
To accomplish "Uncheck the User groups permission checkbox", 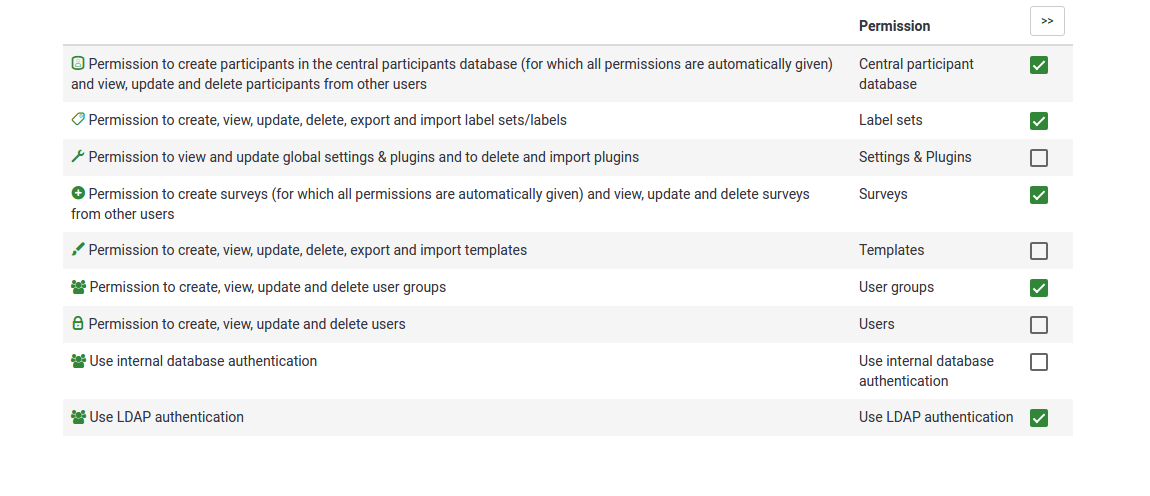I will (1039, 288).
